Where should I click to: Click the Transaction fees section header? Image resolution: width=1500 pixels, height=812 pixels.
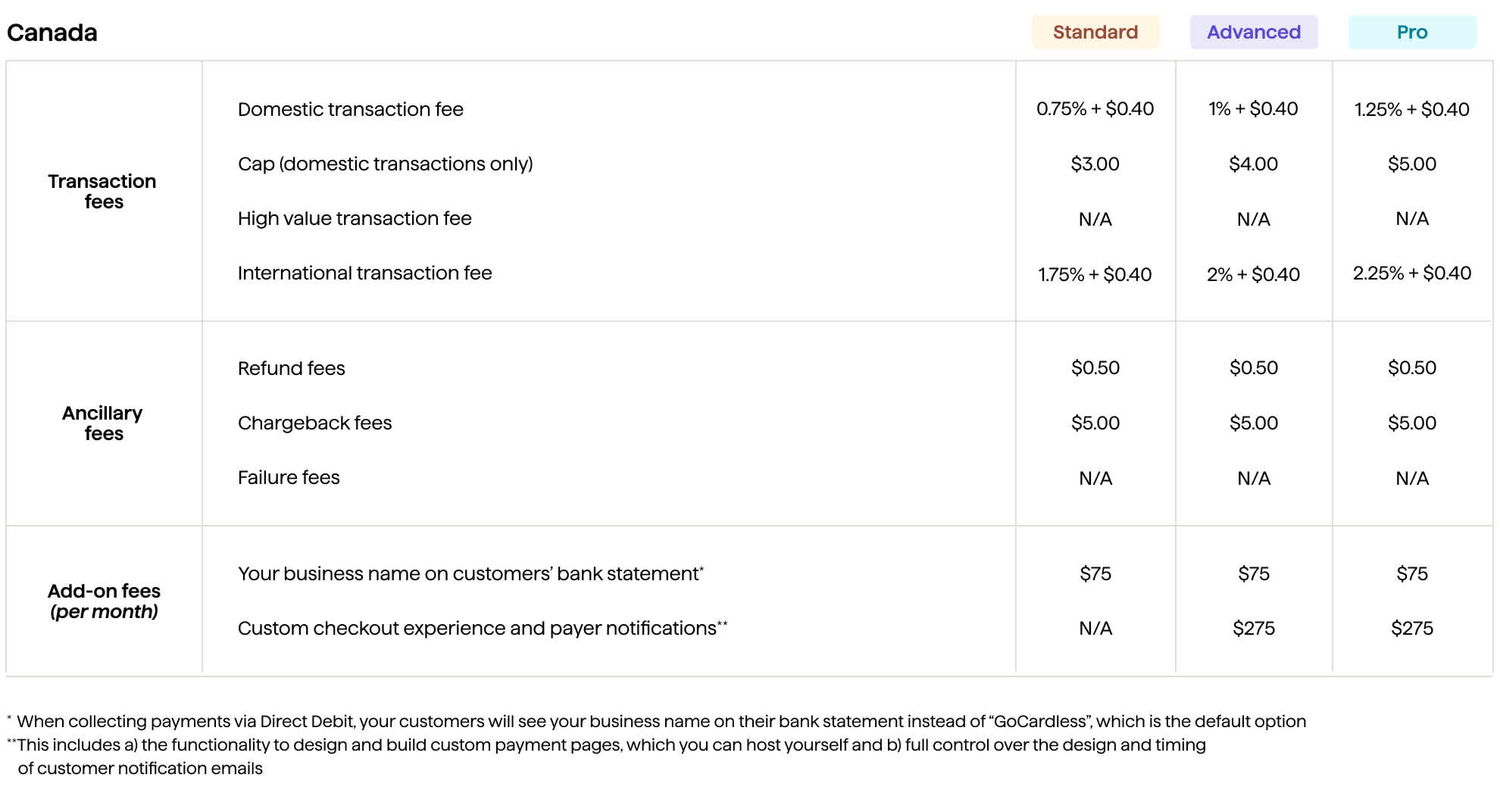pyautogui.click(x=102, y=191)
